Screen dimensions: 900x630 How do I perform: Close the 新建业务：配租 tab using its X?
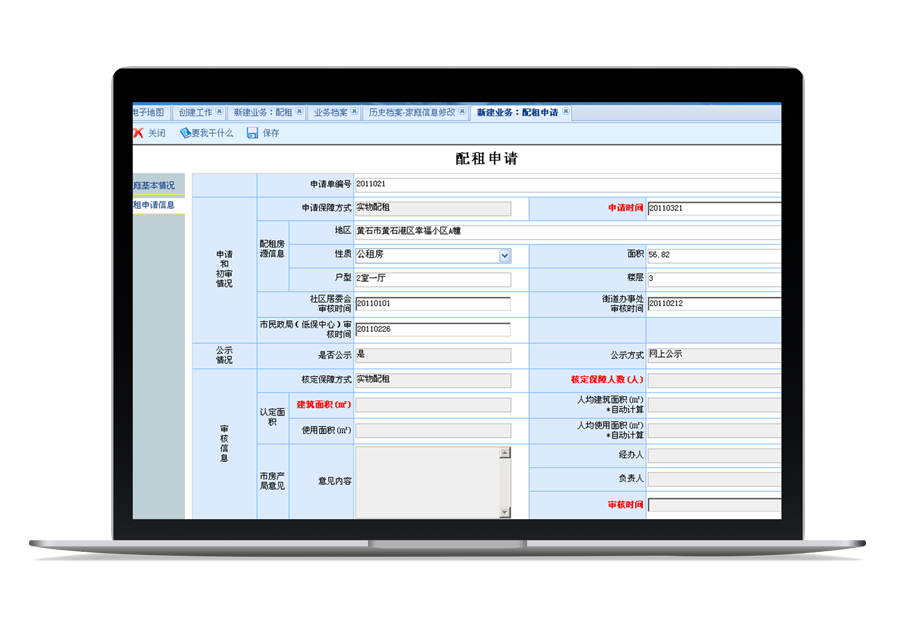299,112
